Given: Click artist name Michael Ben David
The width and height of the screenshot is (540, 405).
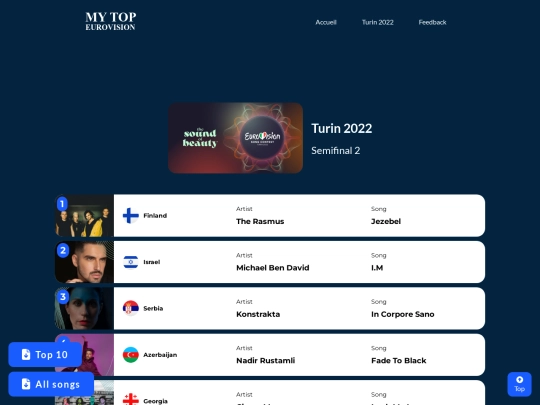Looking at the screenshot, I should (x=273, y=268).
